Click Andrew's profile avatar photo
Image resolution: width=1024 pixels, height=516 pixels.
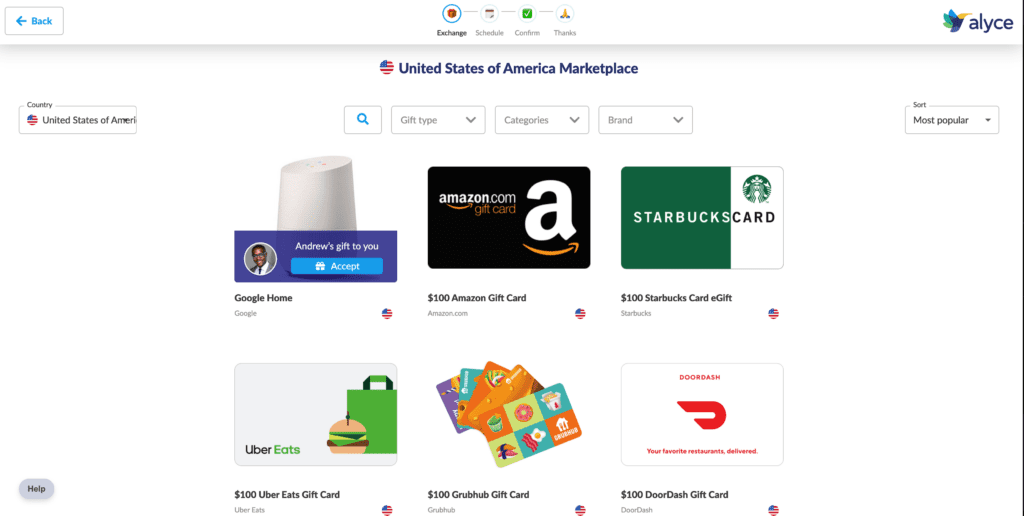pos(260,259)
